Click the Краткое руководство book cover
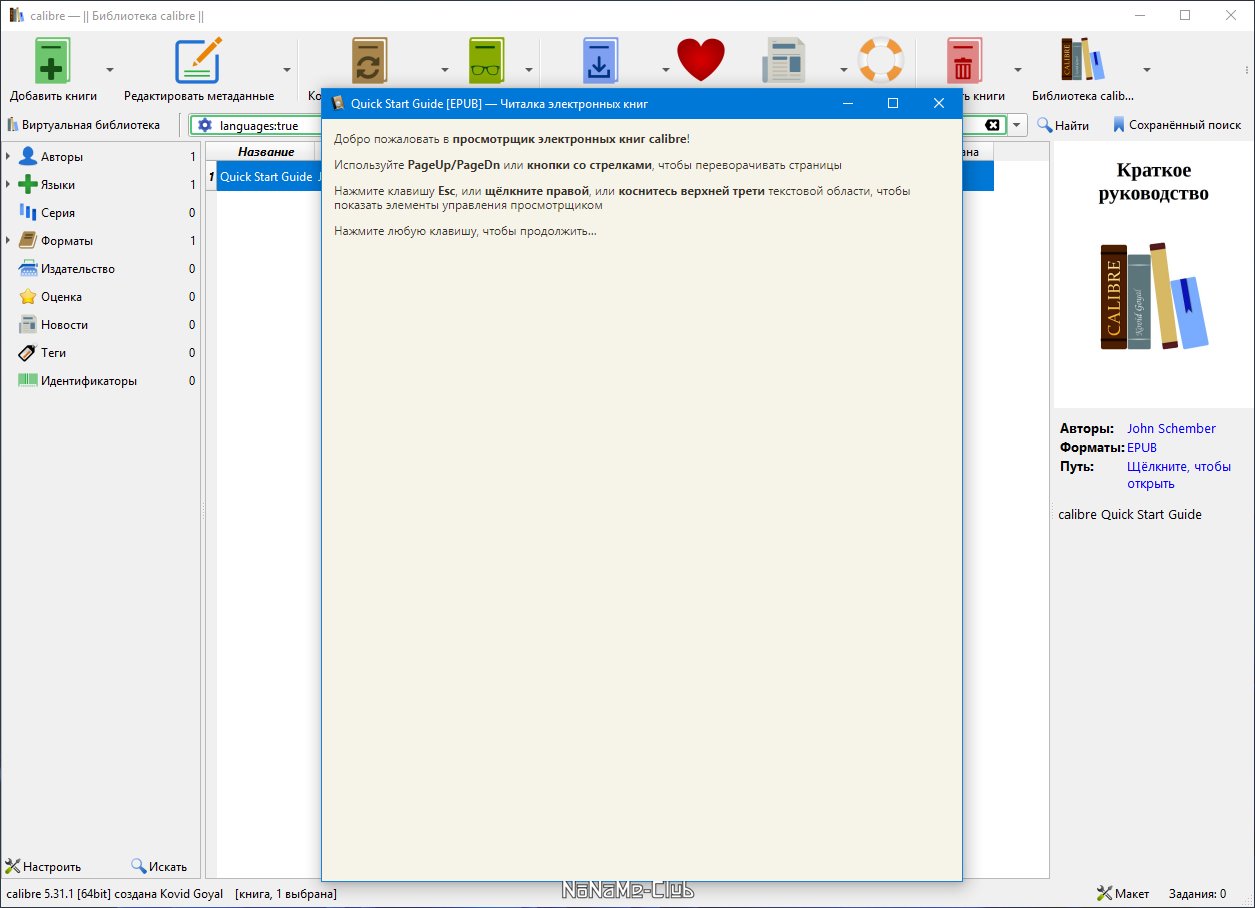This screenshot has height=908, width=1255. [1153, 273]
